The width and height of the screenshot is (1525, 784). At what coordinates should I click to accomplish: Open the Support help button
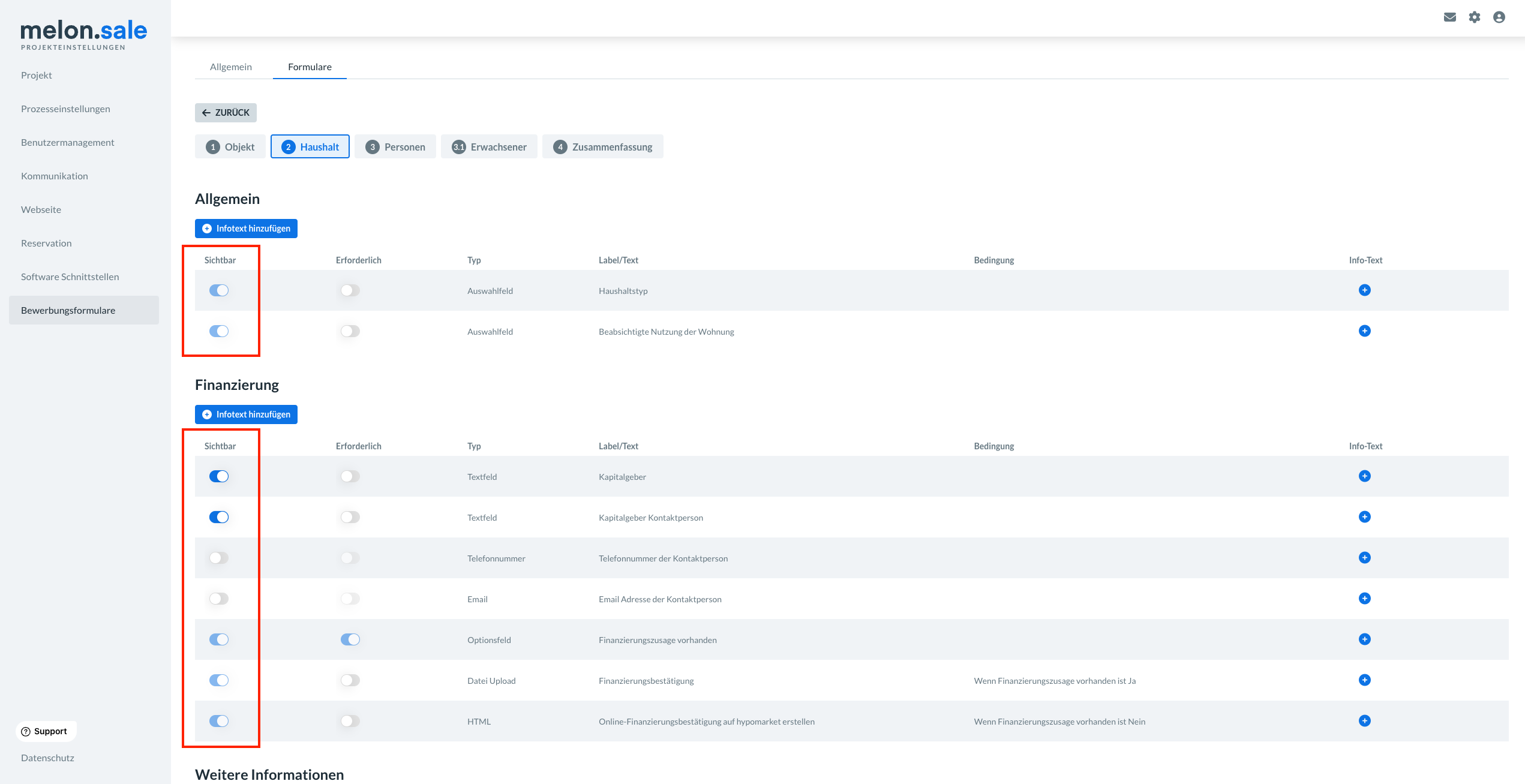coord(44,731)
